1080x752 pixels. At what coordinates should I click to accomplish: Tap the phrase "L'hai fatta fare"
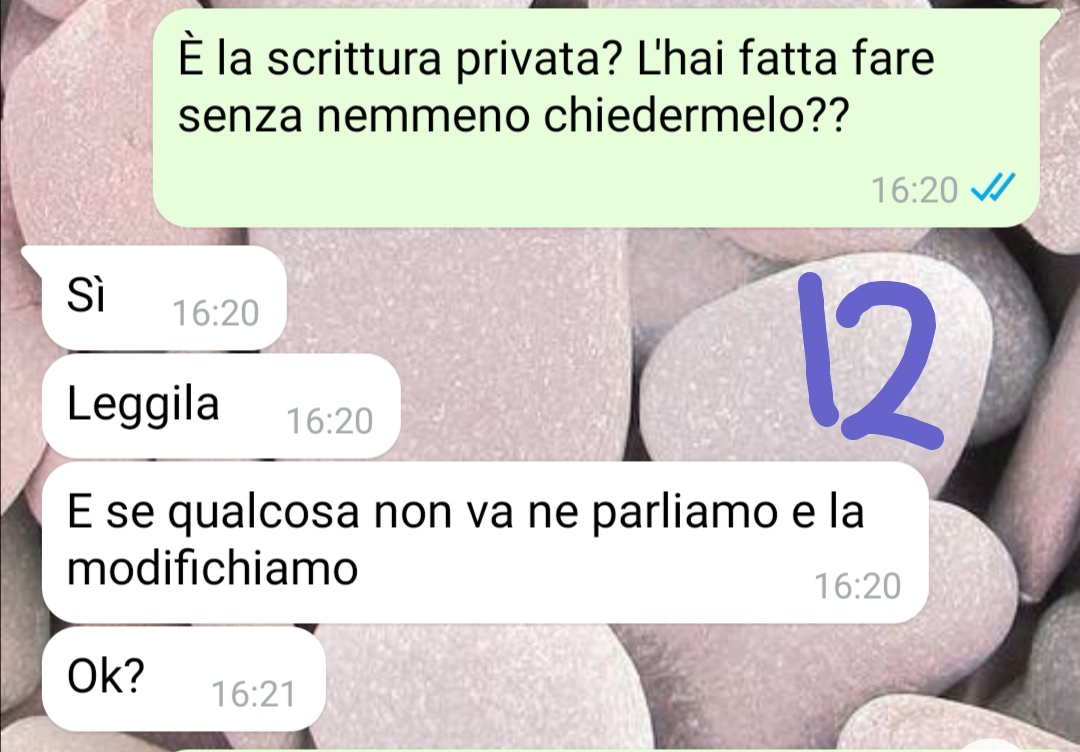pos(786,58)
